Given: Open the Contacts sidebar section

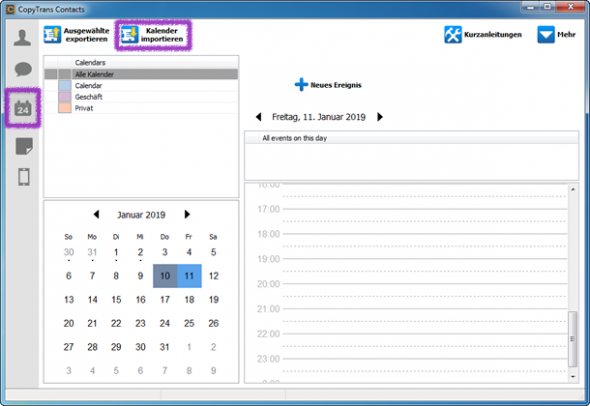Looking at the screenshot, I should point(22,38).
